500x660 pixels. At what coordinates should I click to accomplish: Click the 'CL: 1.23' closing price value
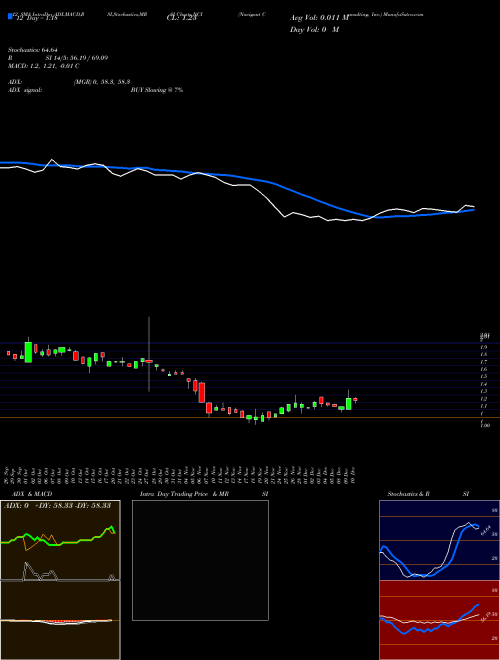181,18
